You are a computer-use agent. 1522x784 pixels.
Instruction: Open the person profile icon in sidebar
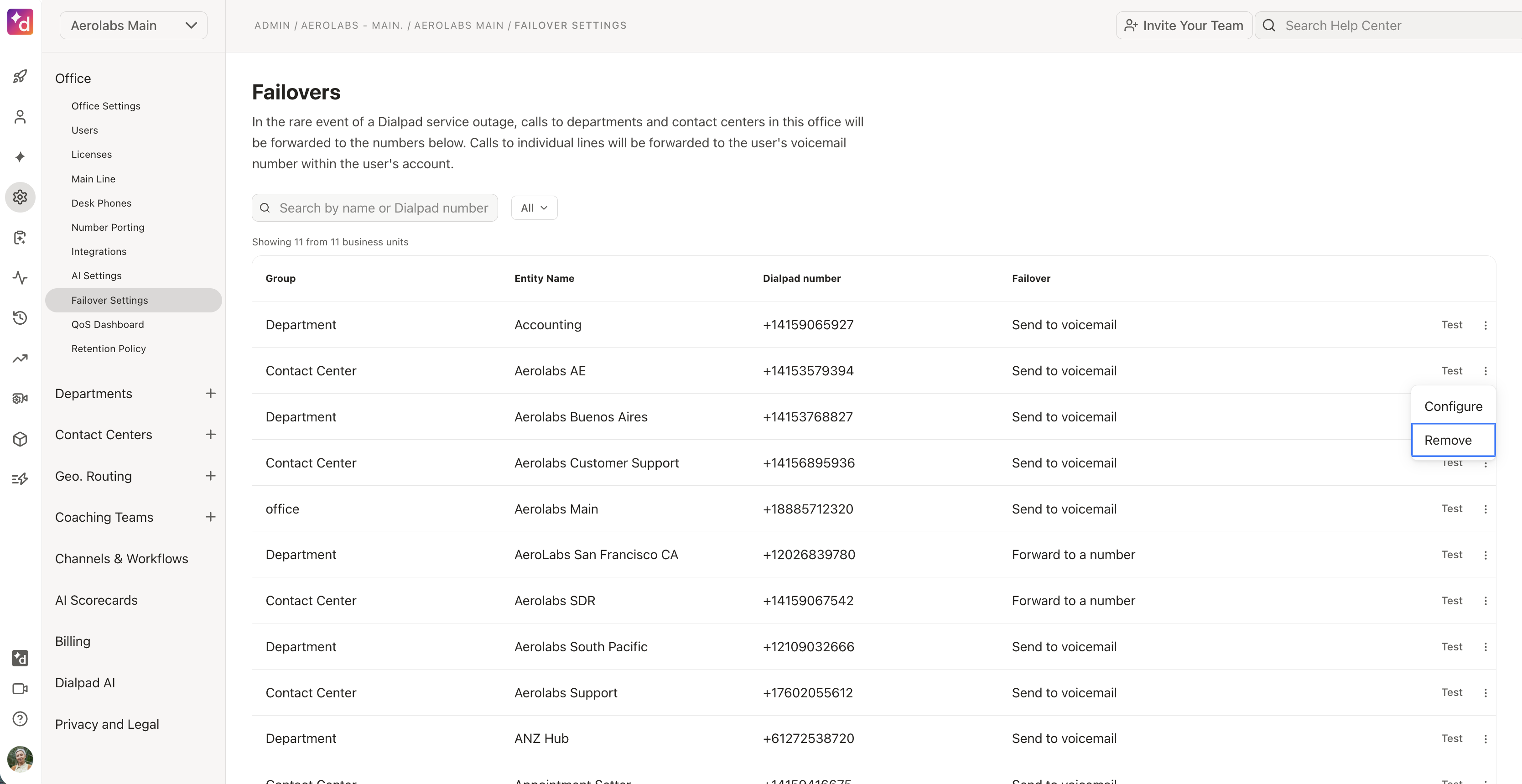pyautogui.click(x=20, y=117)
